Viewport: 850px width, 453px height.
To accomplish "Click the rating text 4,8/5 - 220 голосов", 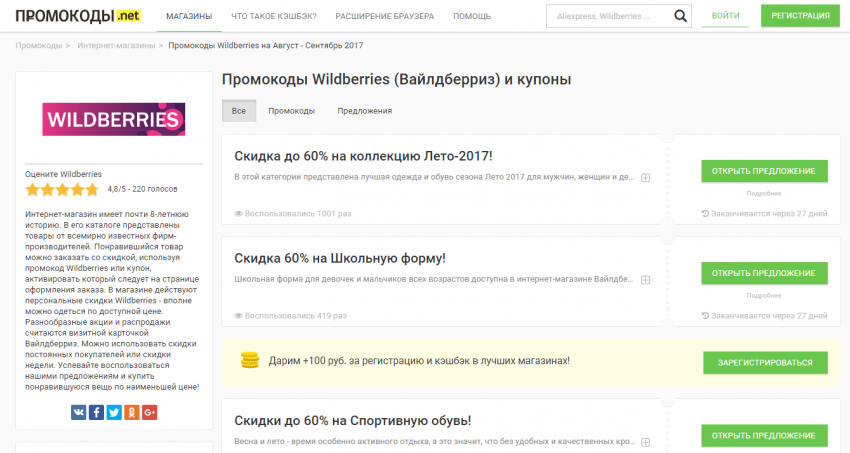I will pyautogui.click(x=143, y=189).
